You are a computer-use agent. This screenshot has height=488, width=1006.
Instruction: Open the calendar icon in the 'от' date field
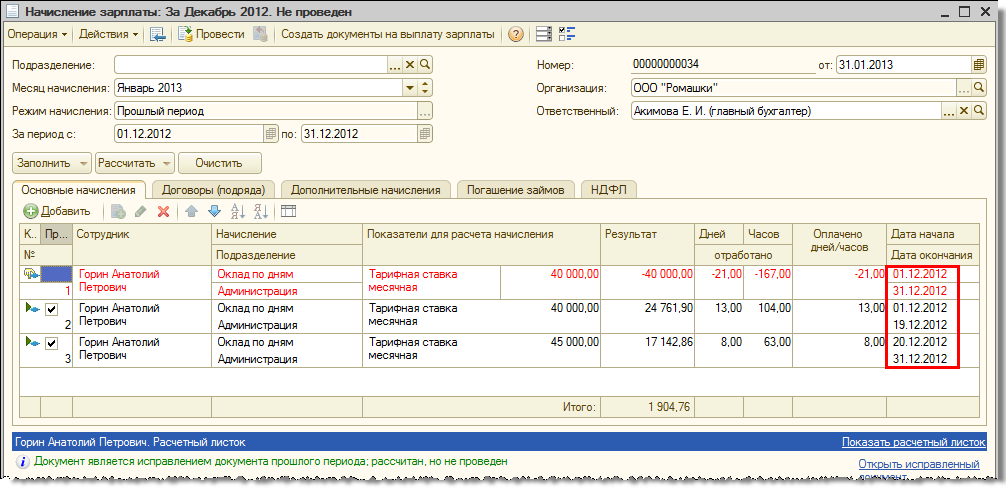coord(978,65)
